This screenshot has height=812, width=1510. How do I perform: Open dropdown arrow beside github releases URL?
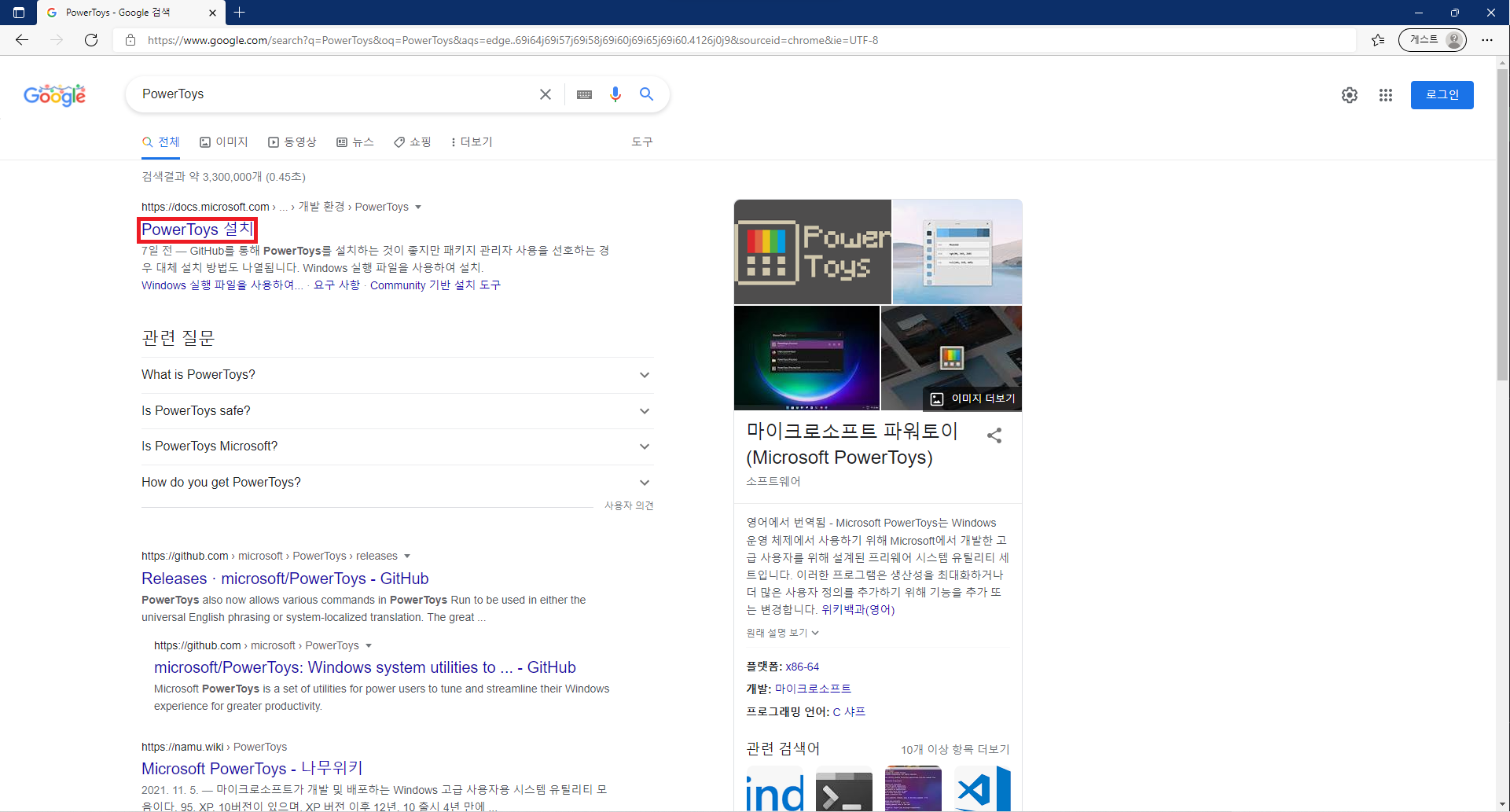tap(407, 556)
